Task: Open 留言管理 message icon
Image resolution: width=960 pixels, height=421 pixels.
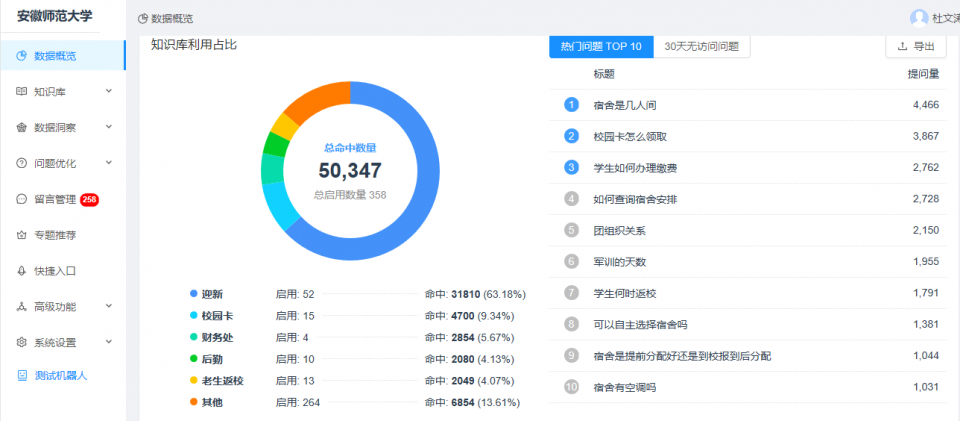Action: (x=22, y=199)
